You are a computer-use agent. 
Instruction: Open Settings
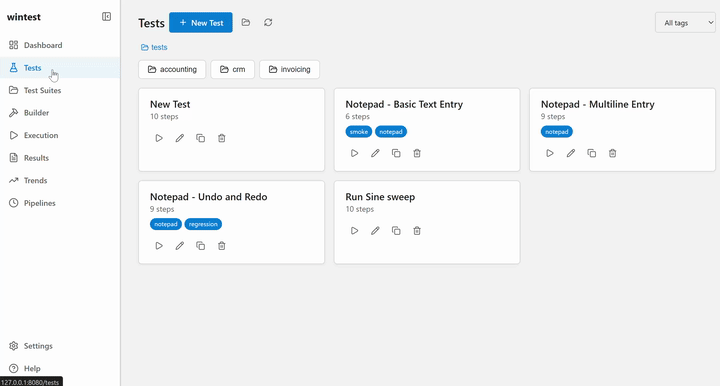60,346
